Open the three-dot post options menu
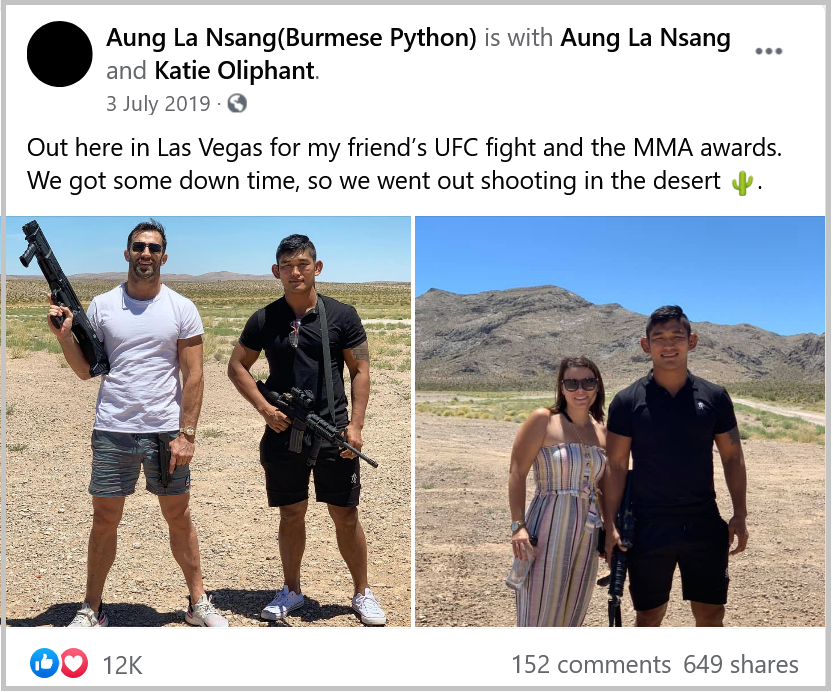 (x=768, y=52)
